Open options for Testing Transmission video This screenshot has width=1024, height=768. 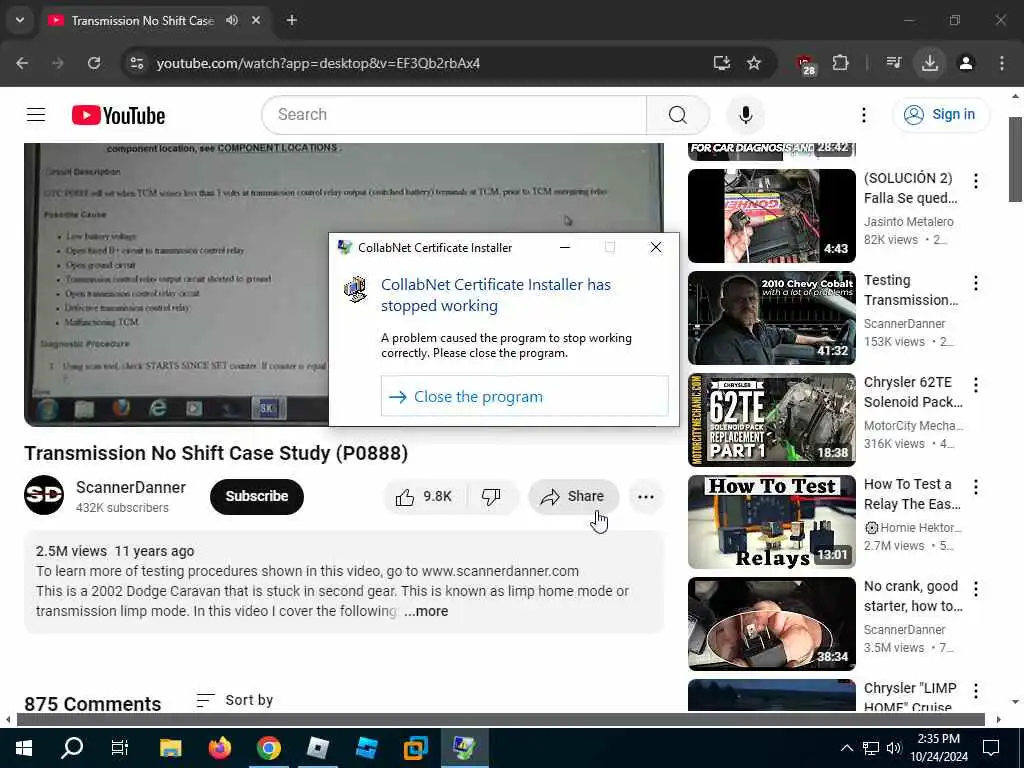(976, 283)
